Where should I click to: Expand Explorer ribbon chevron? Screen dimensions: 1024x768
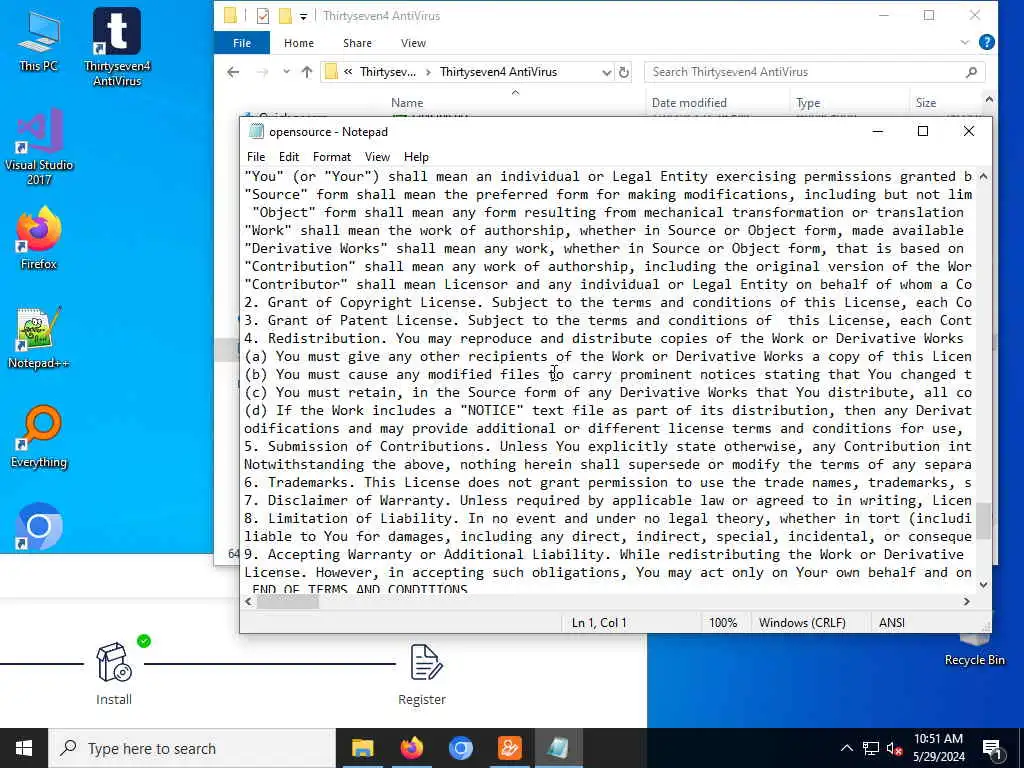[x=965, y=42]
